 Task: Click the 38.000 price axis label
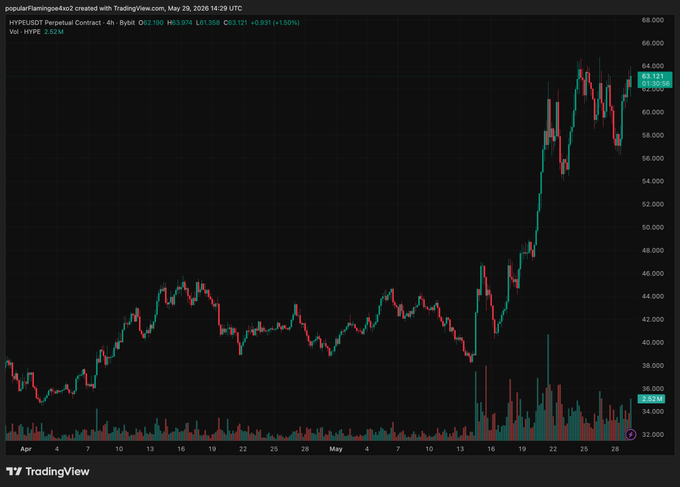tap(652, 366)
